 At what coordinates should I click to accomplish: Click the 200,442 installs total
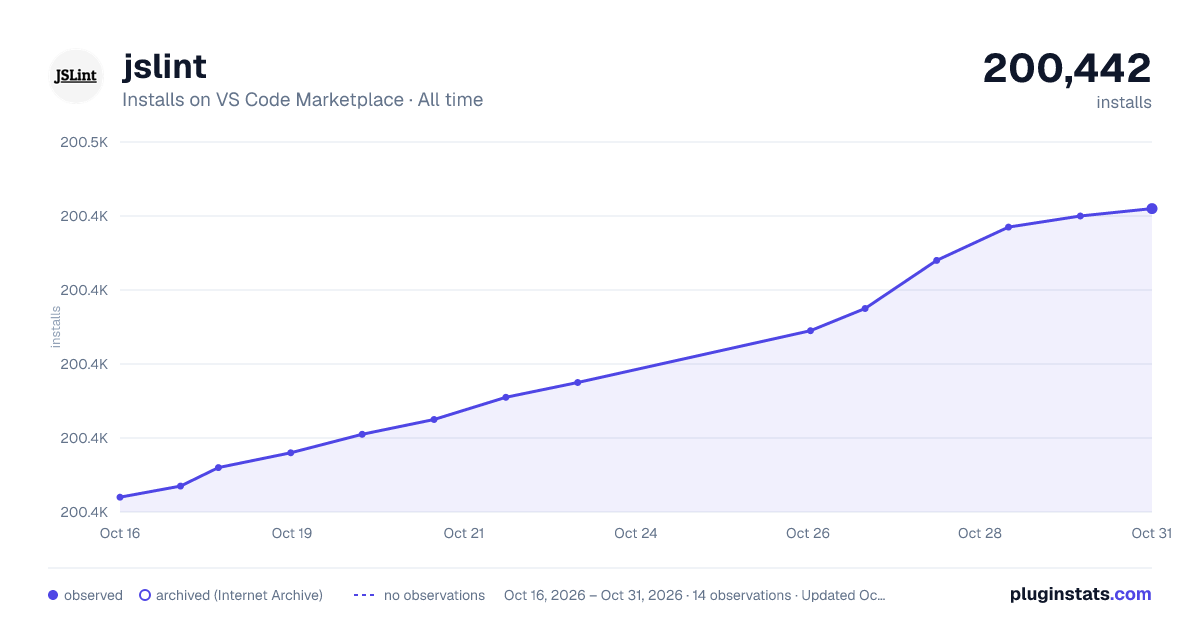click(x=1067, y=68)
